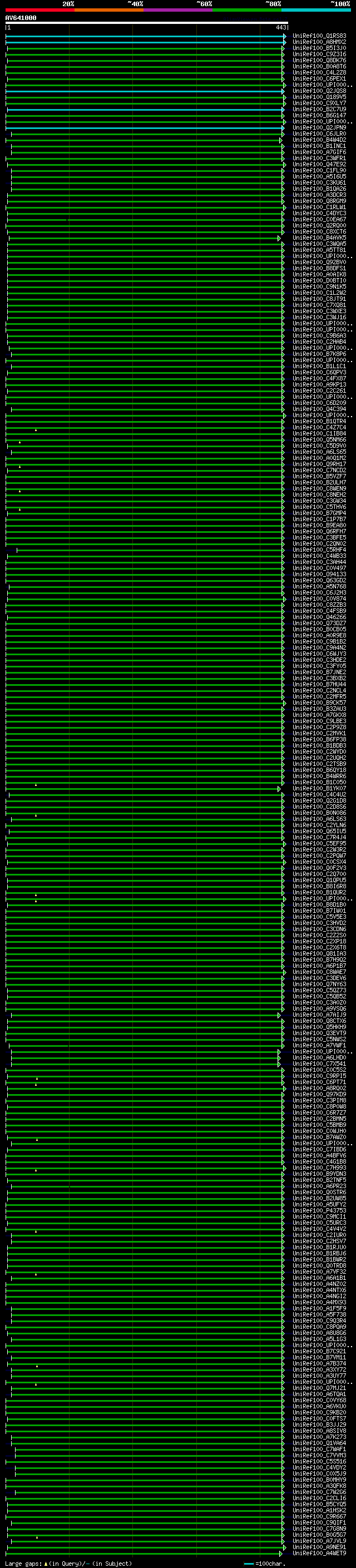This screenshot has width=356, height=1568.
Task: Click label UniRef100_B9CK57
Action: pos(319,703)
